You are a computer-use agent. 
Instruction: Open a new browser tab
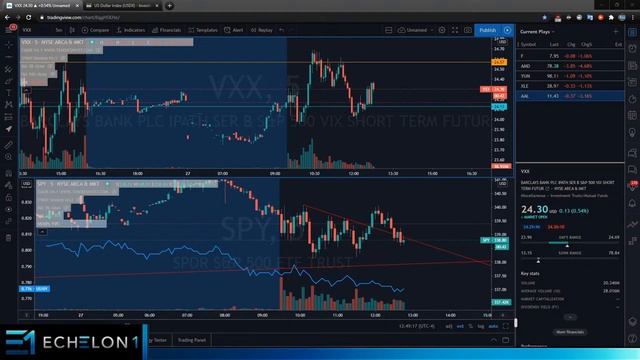click(169, 6)
